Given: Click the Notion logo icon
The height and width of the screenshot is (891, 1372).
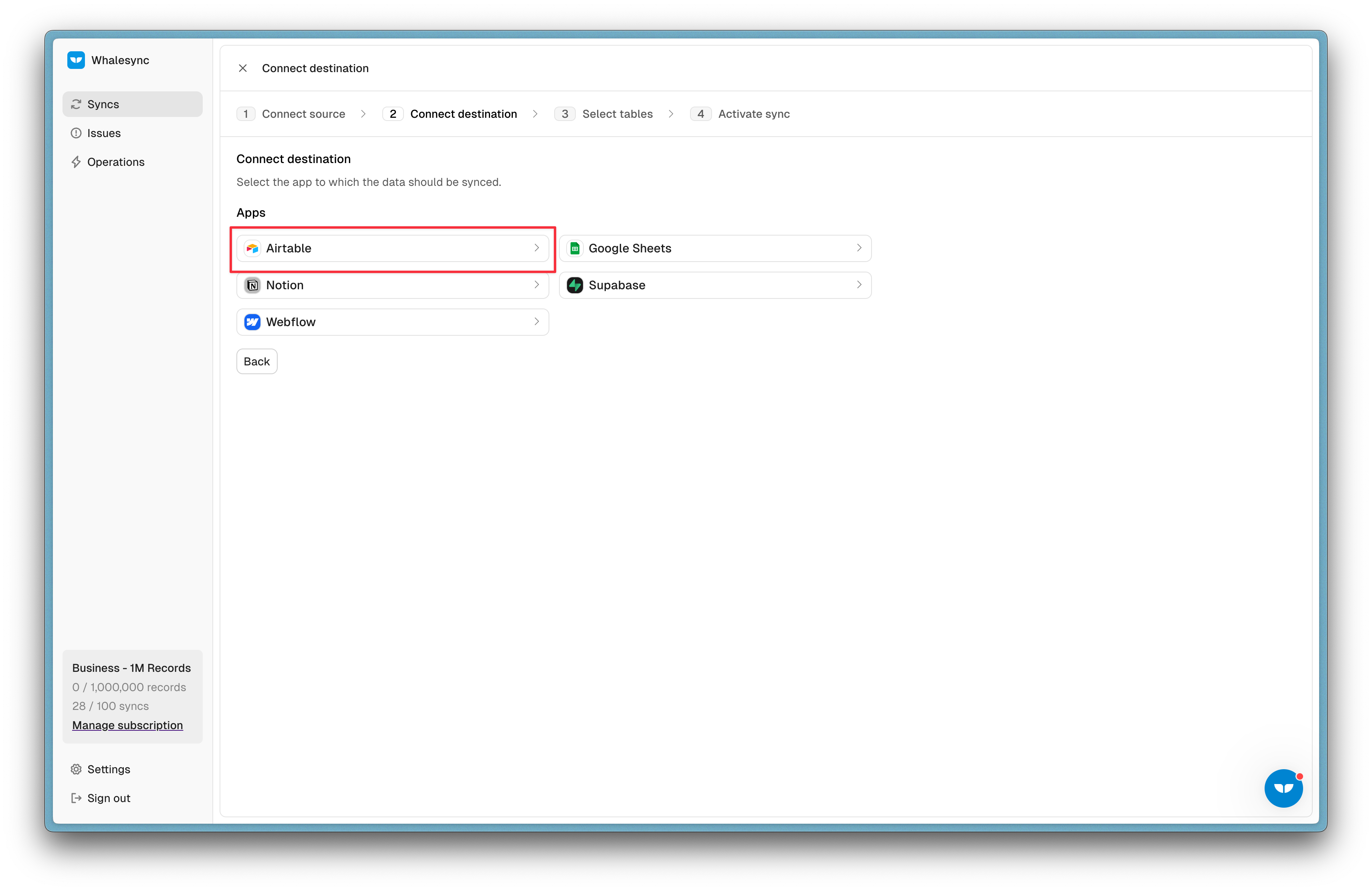Looking at the screenshot, I should point(252,285).
